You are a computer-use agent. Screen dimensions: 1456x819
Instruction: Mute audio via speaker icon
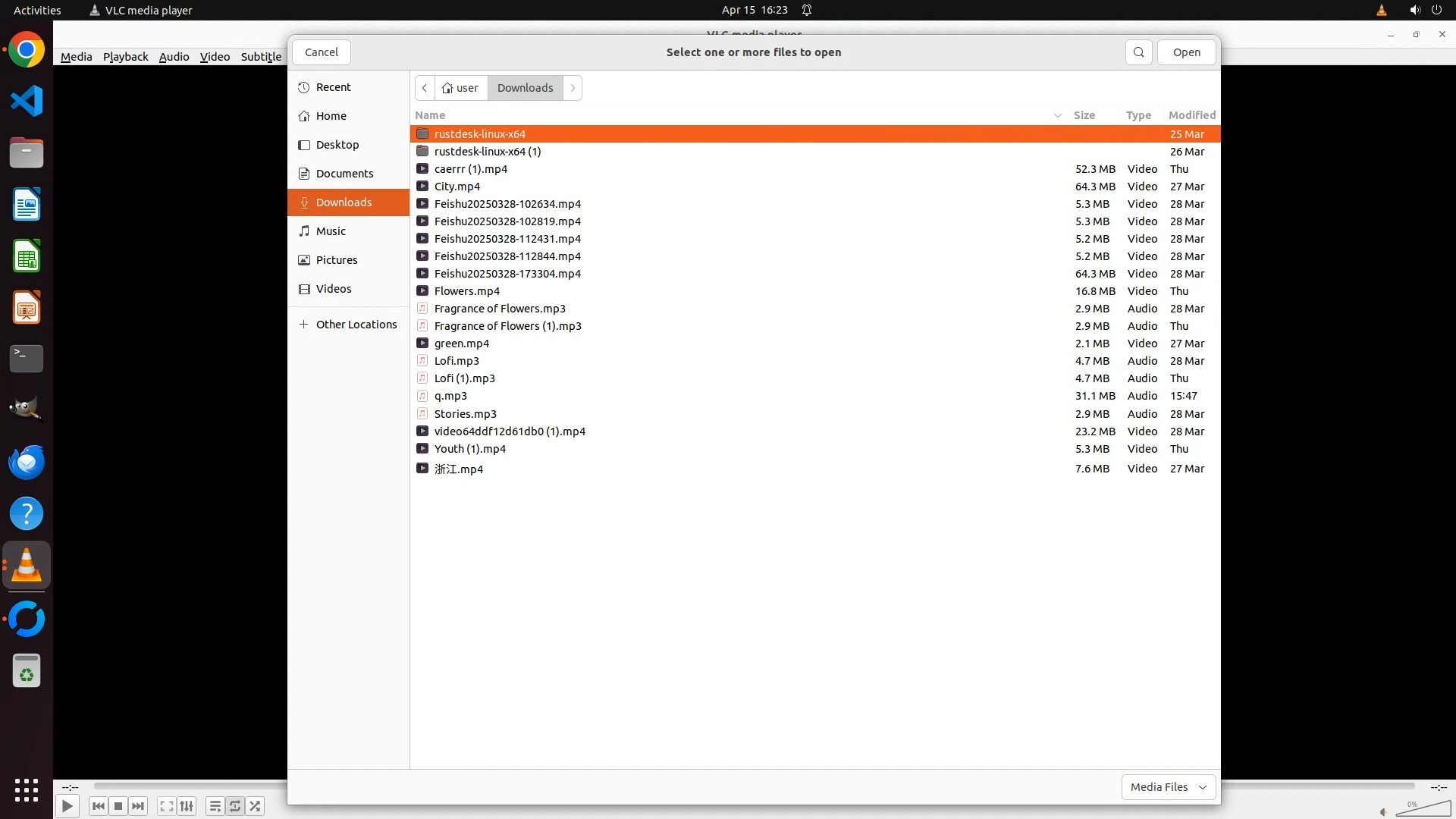coord(1383,811)
